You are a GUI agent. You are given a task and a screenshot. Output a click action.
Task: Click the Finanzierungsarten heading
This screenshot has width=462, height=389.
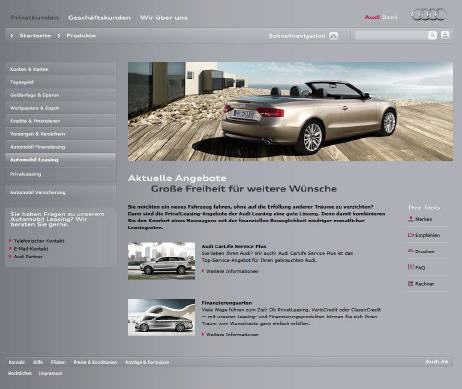pos(227,303)
